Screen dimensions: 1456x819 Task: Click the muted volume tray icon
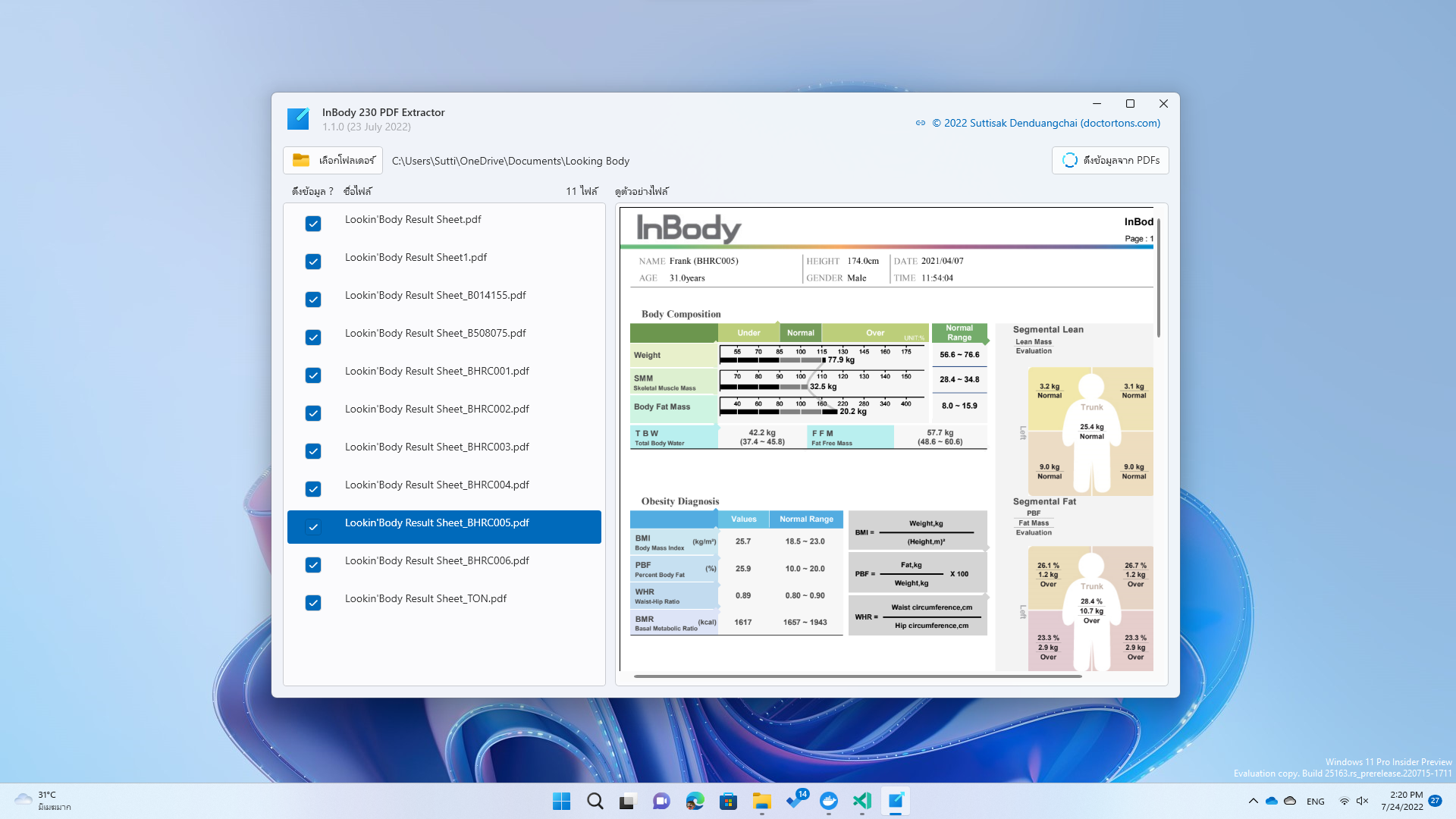point(1362,801)
